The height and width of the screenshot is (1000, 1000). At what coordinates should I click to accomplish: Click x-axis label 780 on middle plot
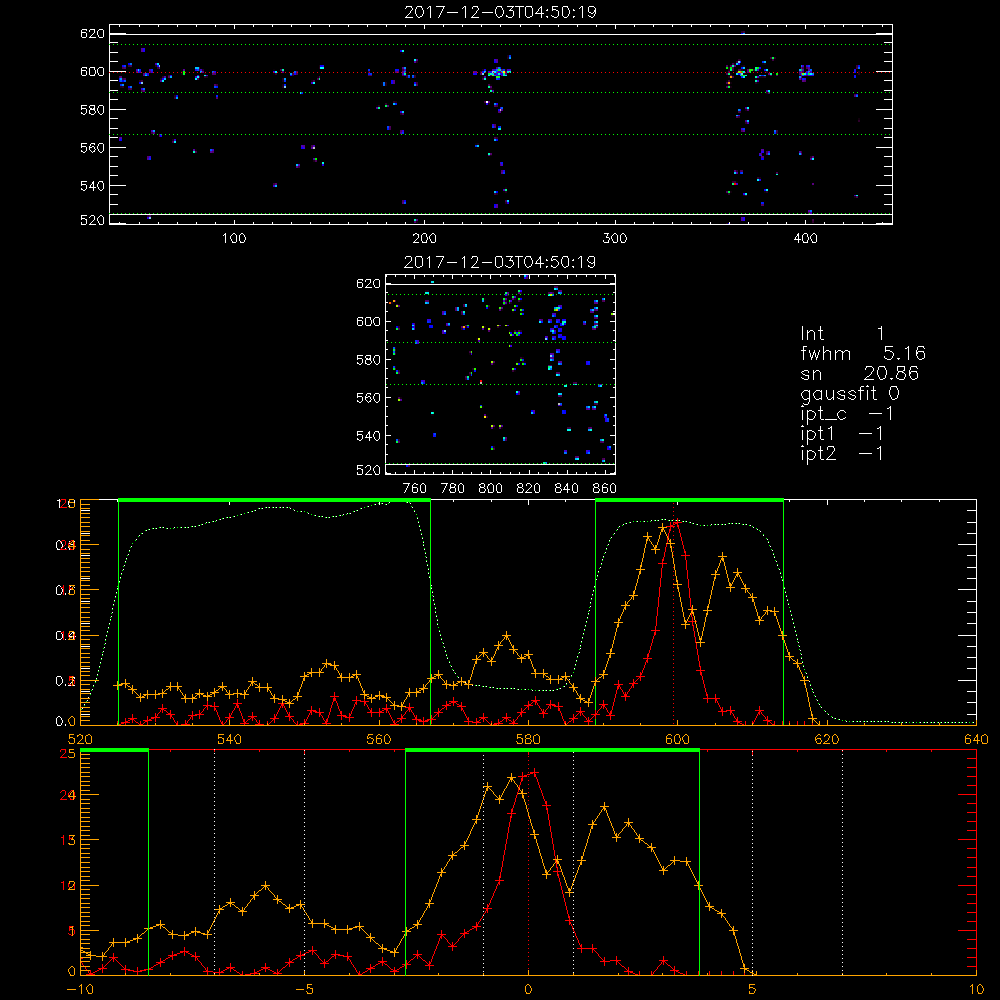click(453, 489)
